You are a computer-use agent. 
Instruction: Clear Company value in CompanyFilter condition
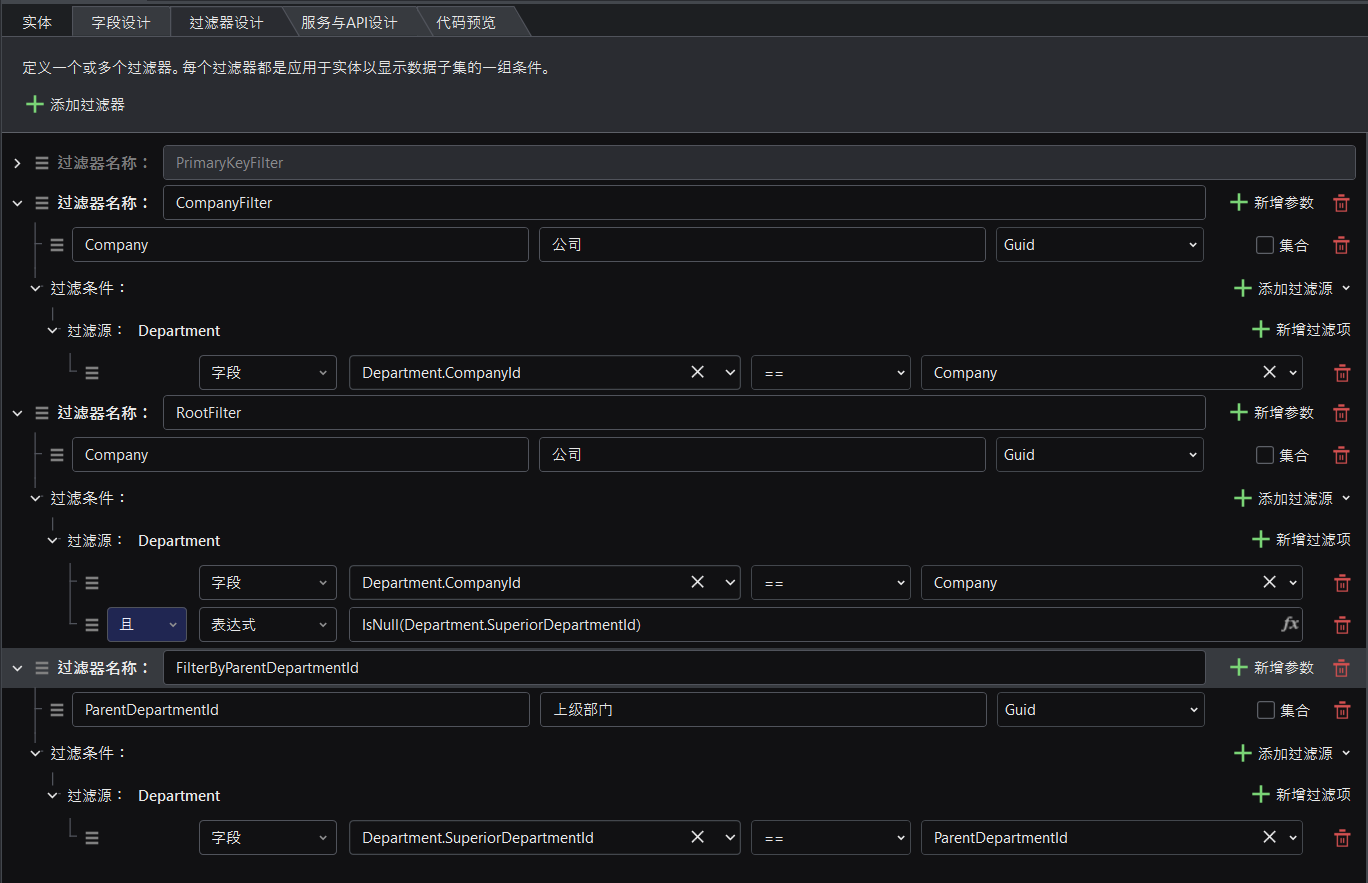pyautogui.click(x=1269, y=372)
